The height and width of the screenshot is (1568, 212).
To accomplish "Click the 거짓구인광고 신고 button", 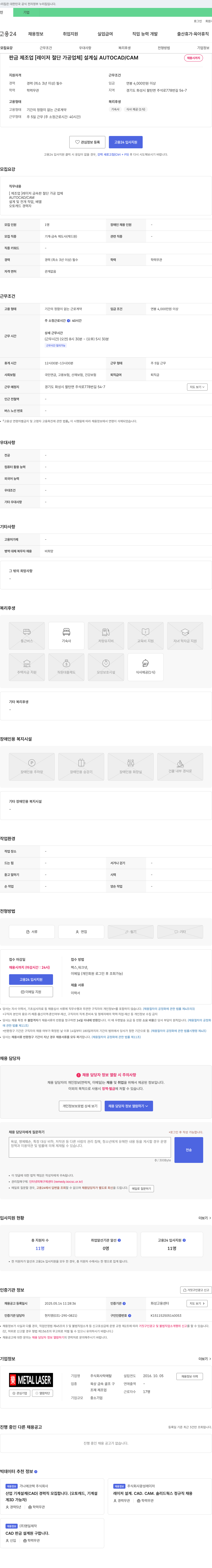I will (x=196, y=1290).
